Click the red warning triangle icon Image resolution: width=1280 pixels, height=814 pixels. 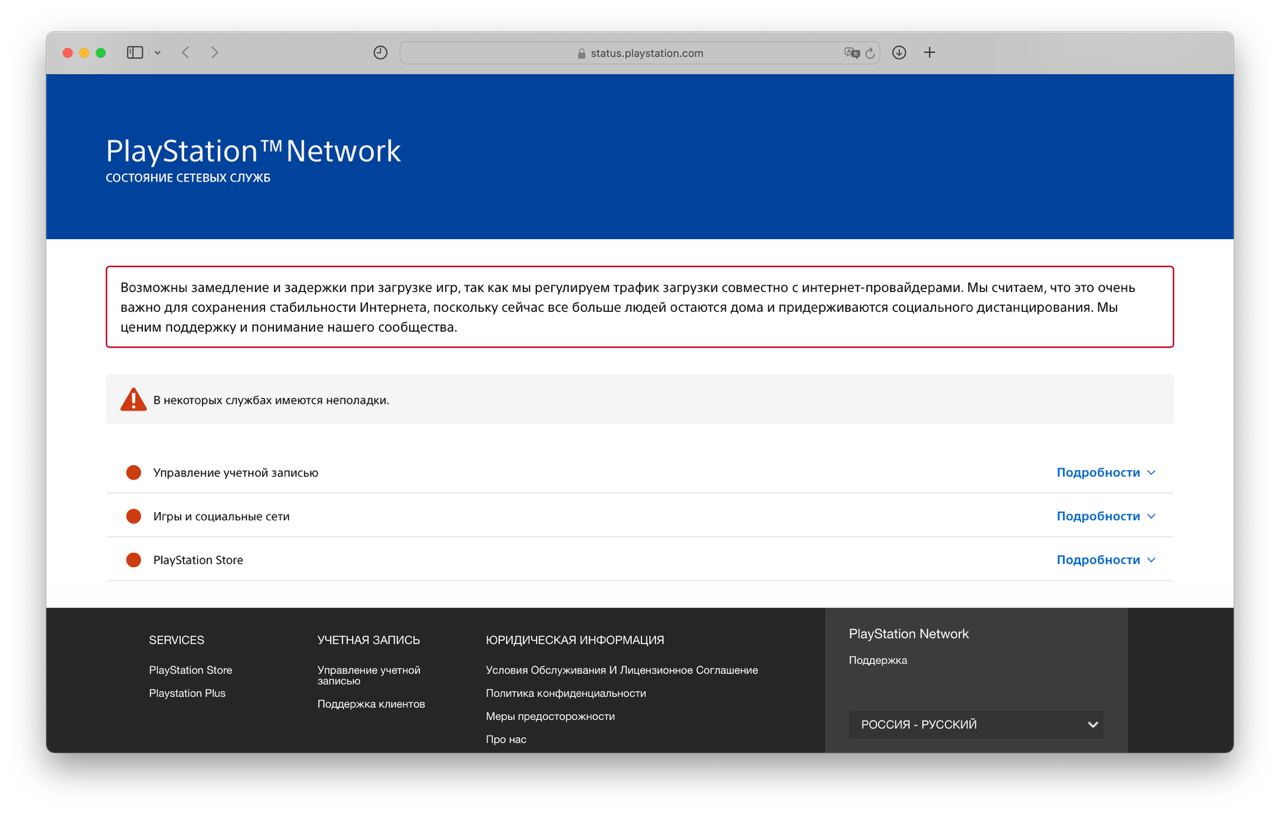click(x=133, y=399)
